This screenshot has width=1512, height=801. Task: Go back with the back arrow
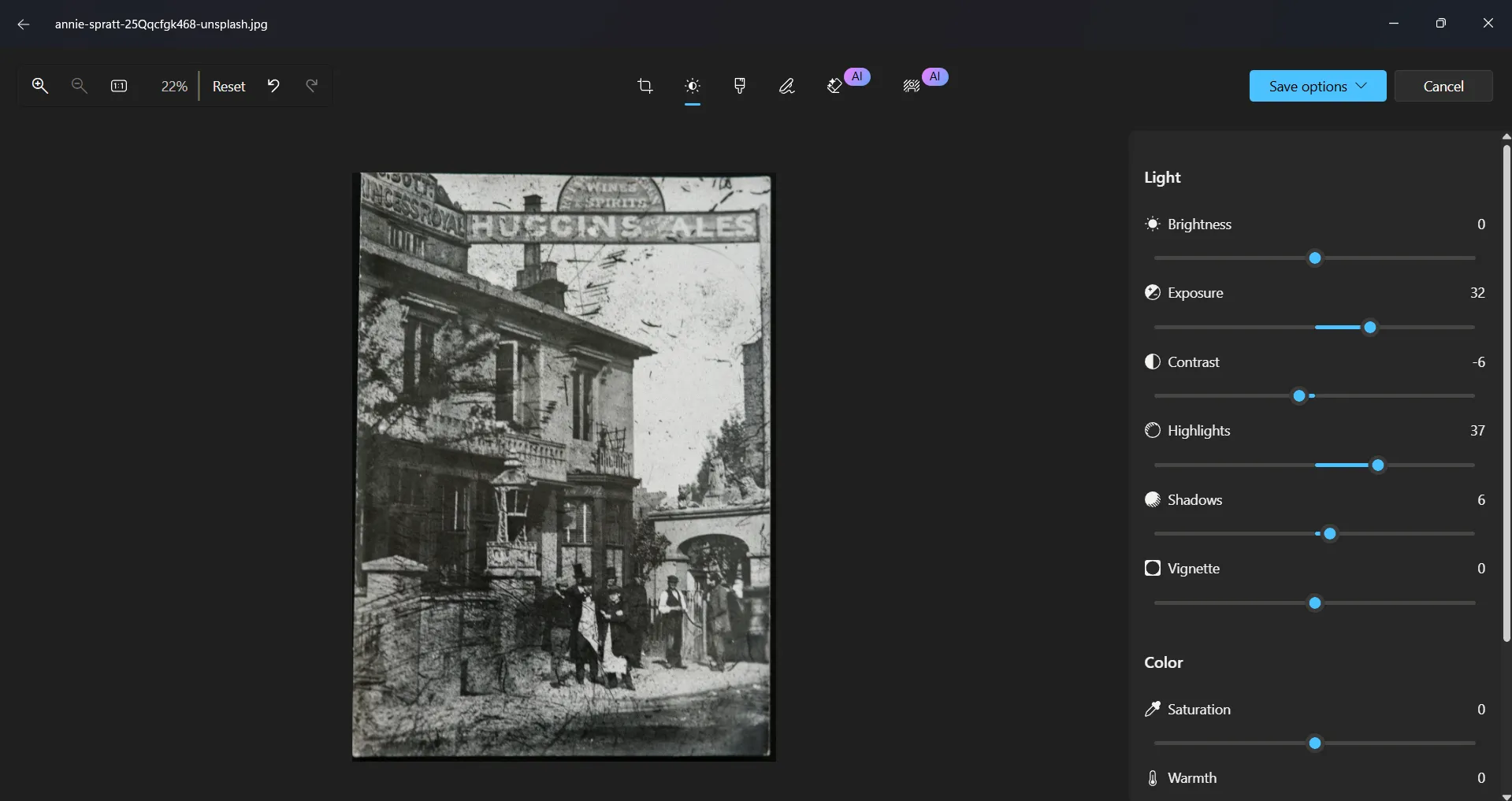23,24
